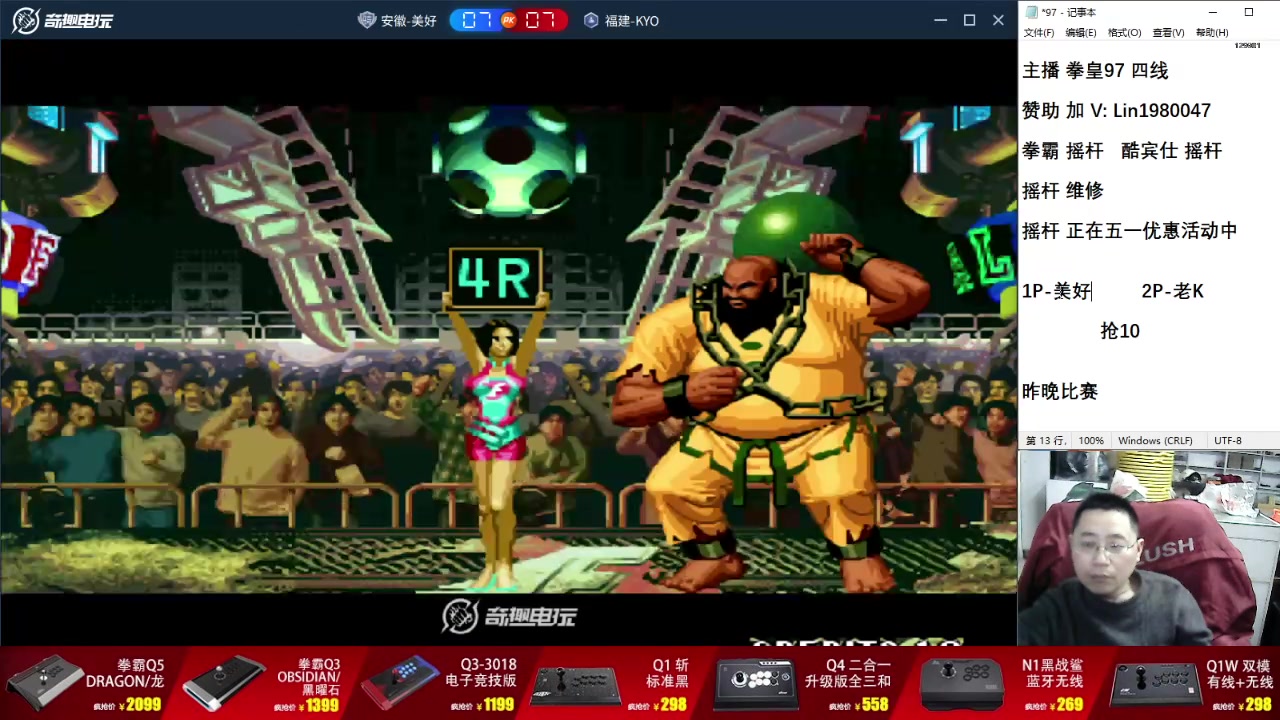This screenshot has width=1280, height=720.
Task: Click the Notepad line 摇杆 维修
Action: (1062, 191)
